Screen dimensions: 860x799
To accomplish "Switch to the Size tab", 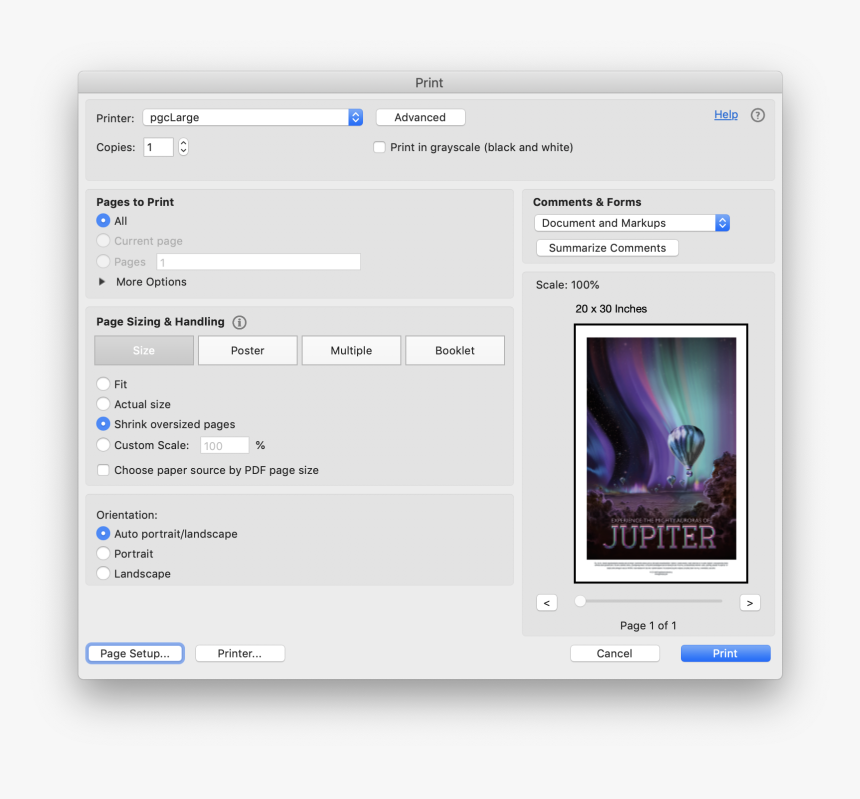I will 144,350.
